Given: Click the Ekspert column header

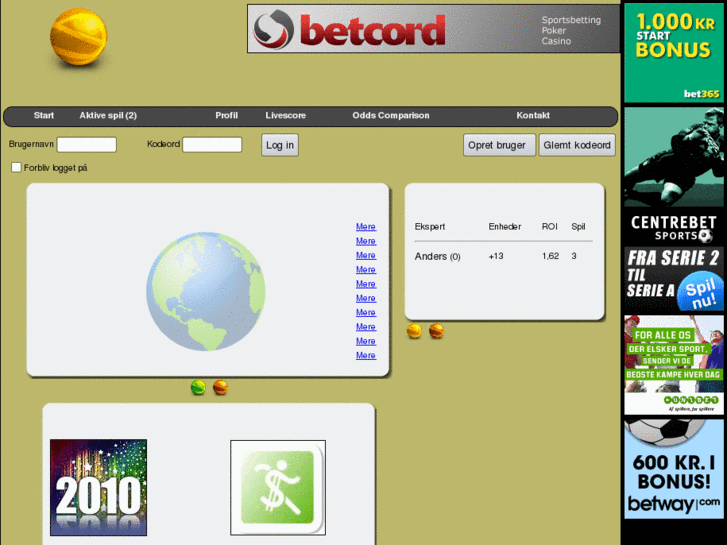Looking at the screenshot, I should [x=430, y=227].
